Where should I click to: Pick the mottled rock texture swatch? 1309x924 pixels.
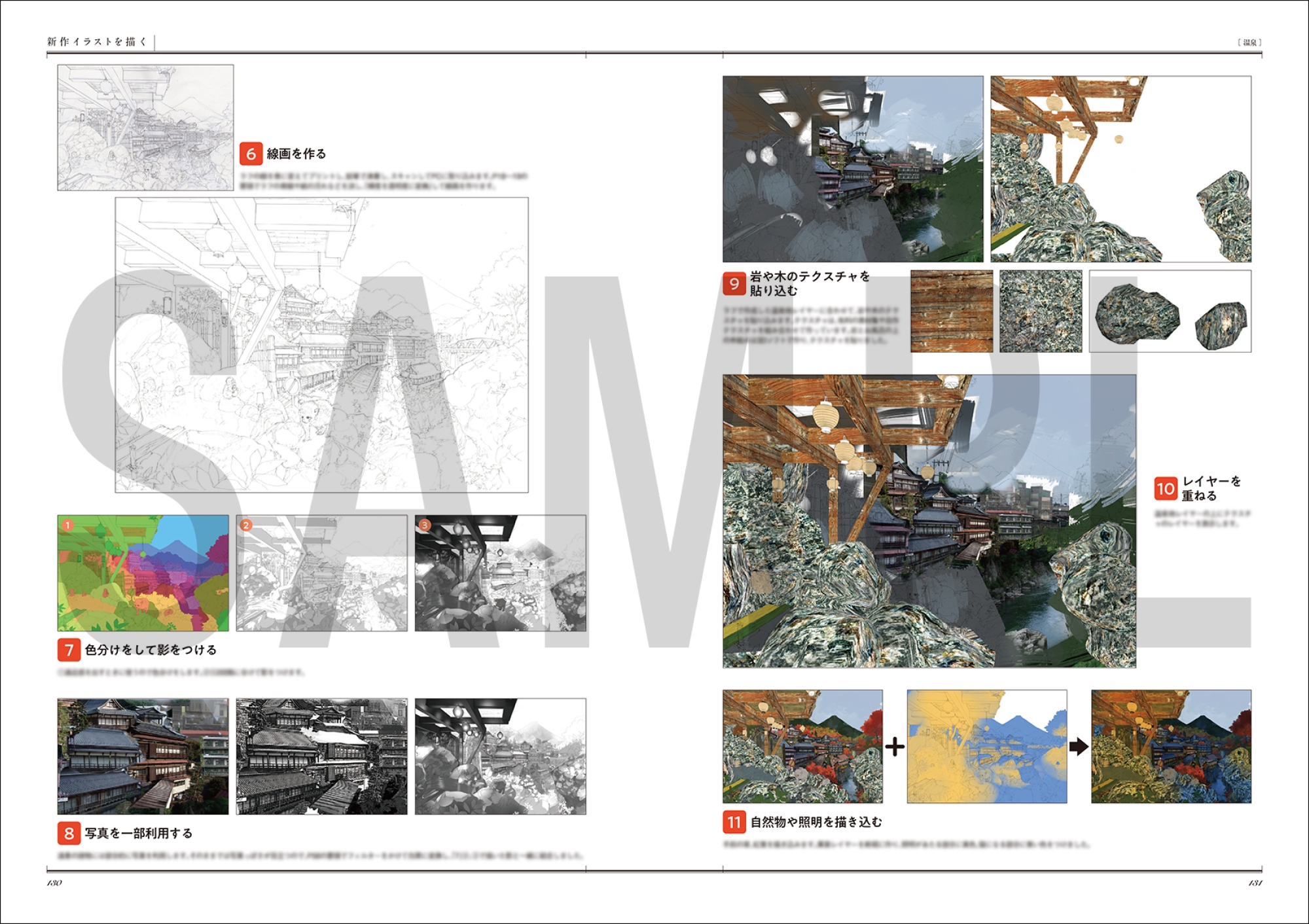click(1041, 311)
